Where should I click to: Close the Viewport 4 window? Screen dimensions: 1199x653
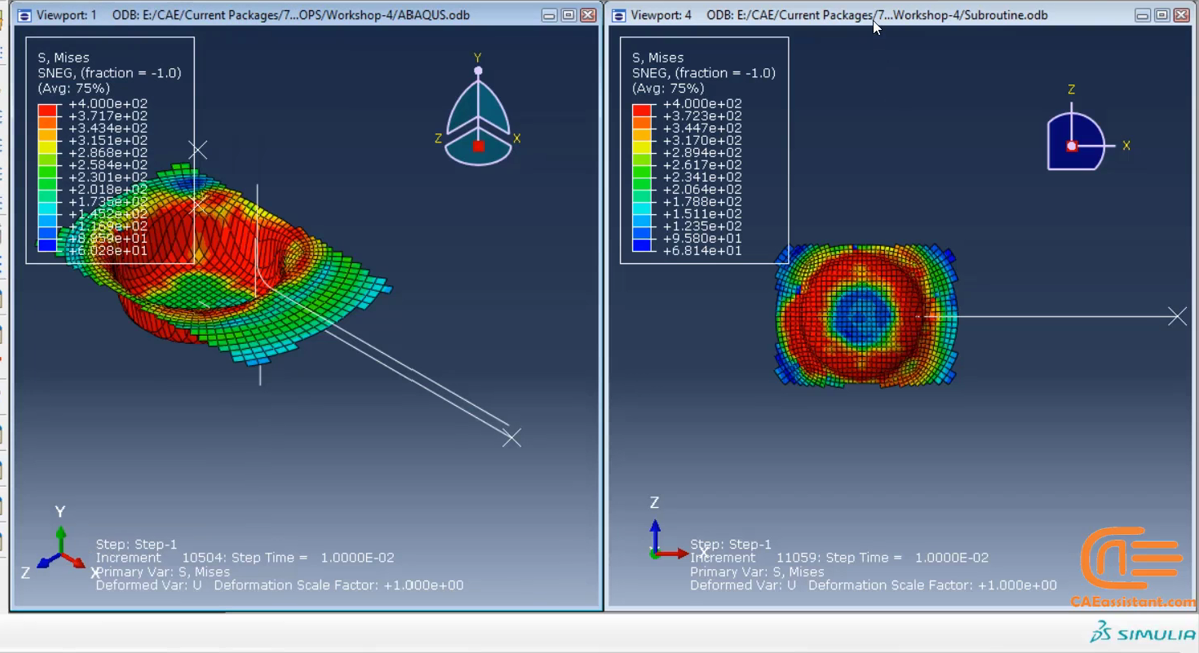pyautogui.click(x=1181, y=15)
